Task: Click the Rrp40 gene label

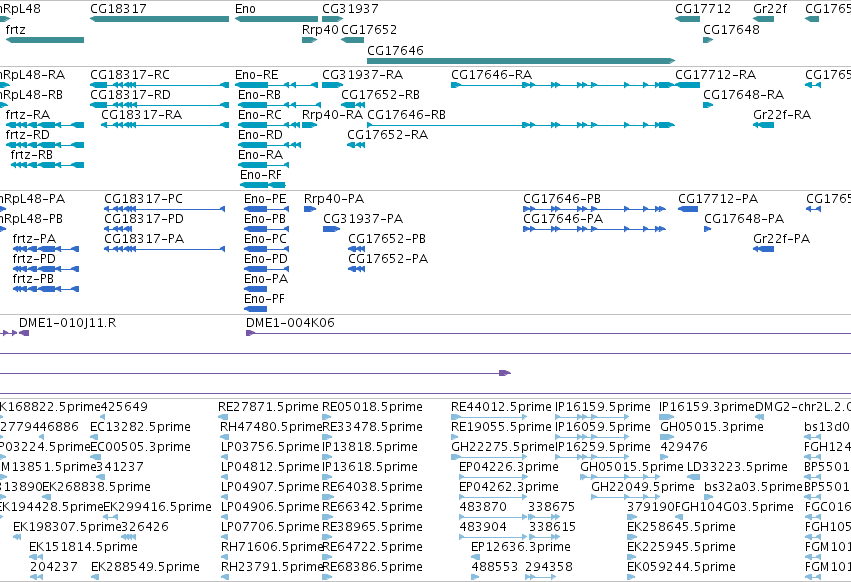Action: pos(320,29)
